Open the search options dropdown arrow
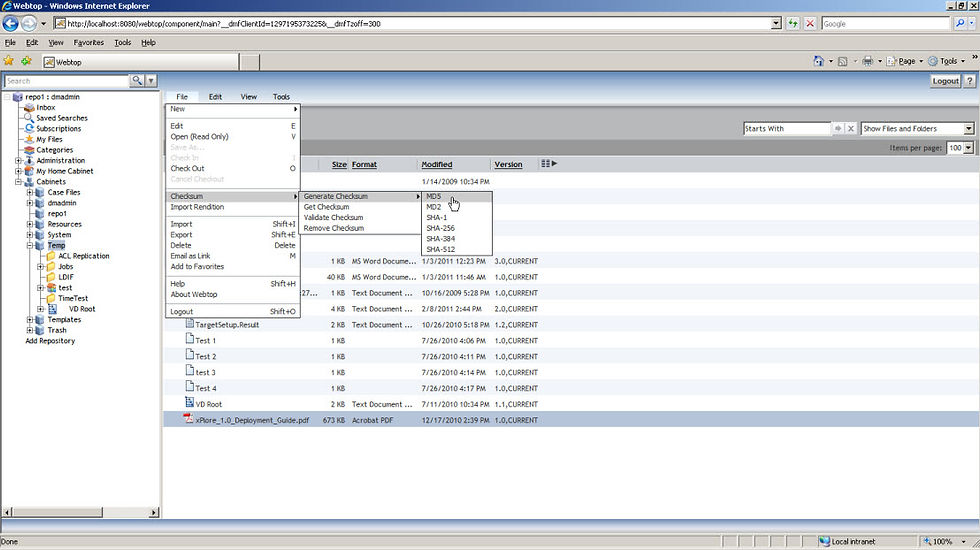The image size is (980, 550). pos(151,81)
